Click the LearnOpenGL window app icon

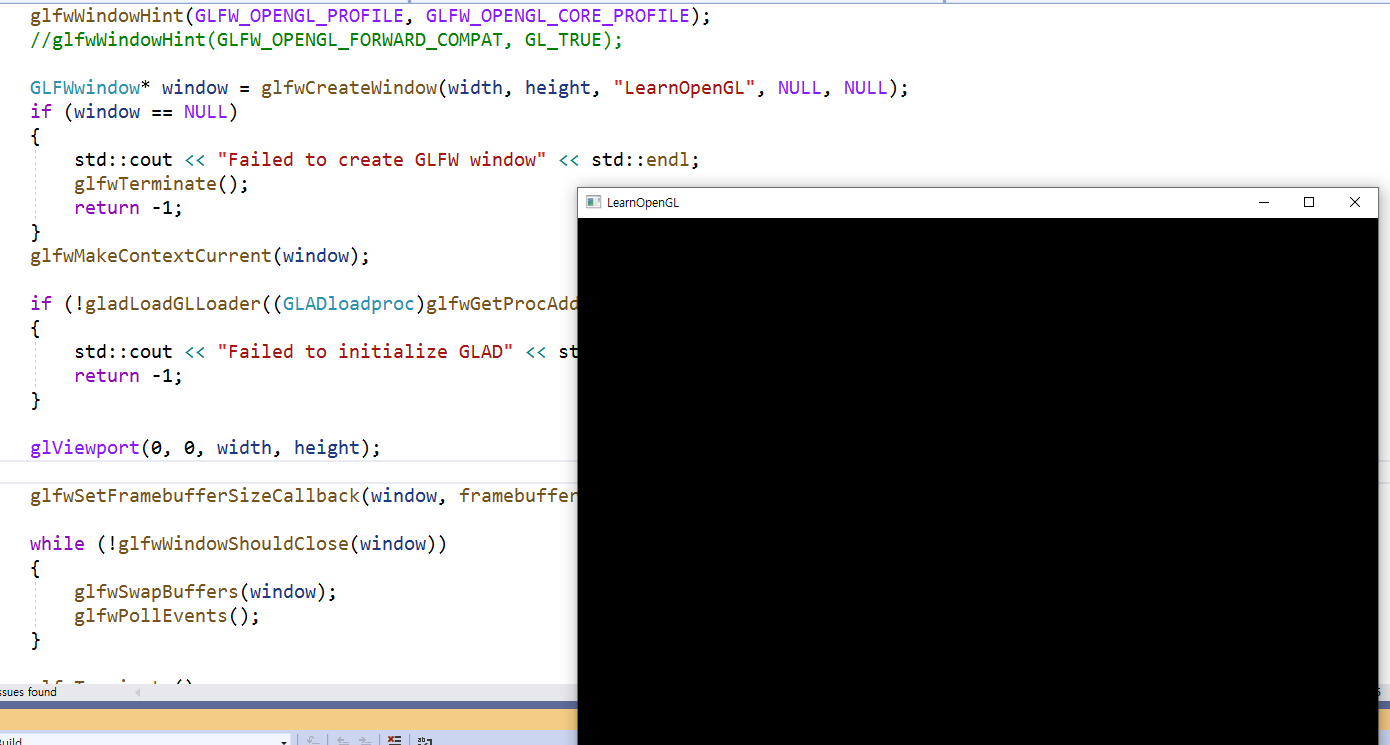pyautogui.click(x=593, y=202)
